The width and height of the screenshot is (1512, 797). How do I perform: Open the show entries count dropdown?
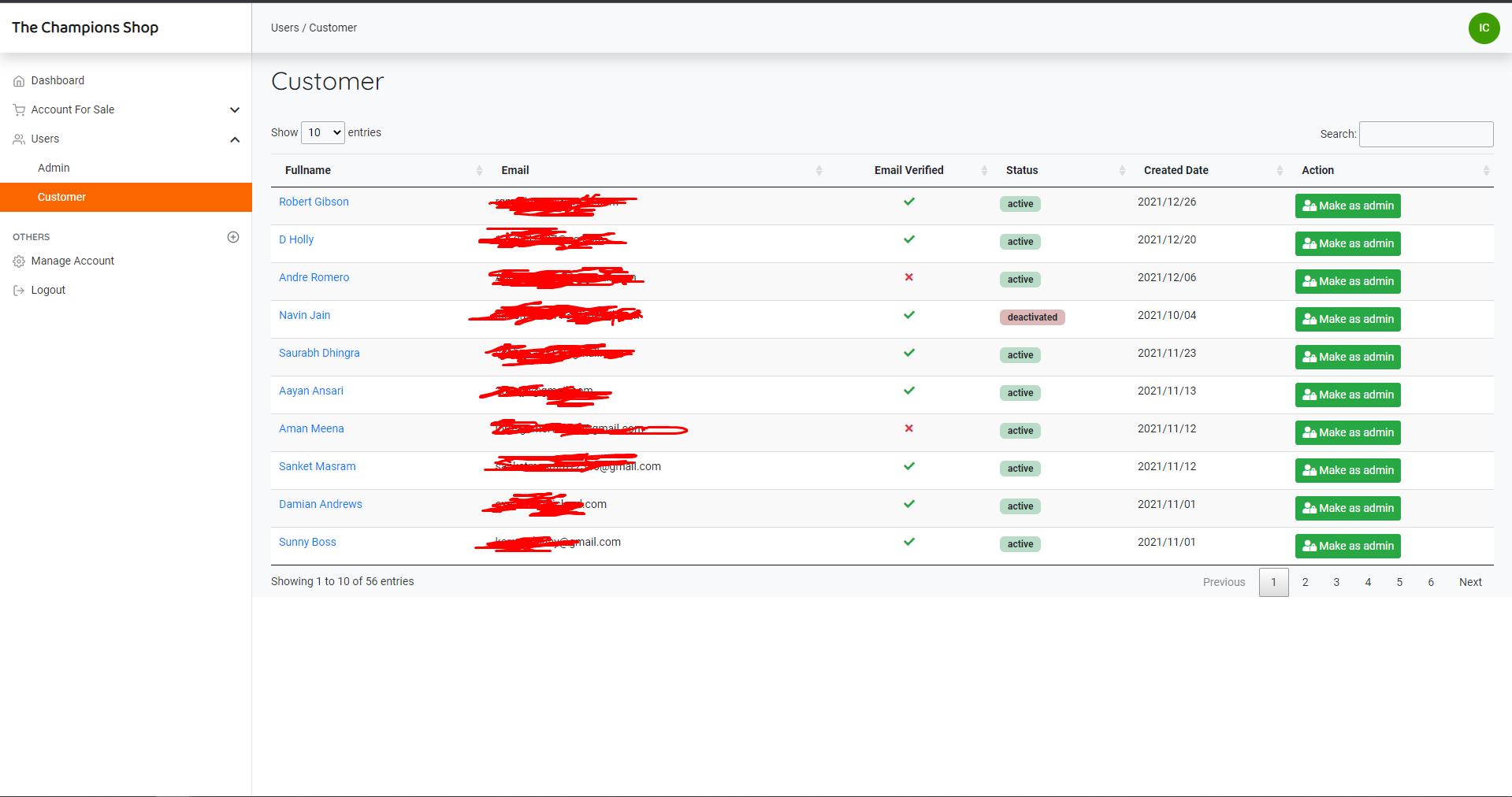323,132
